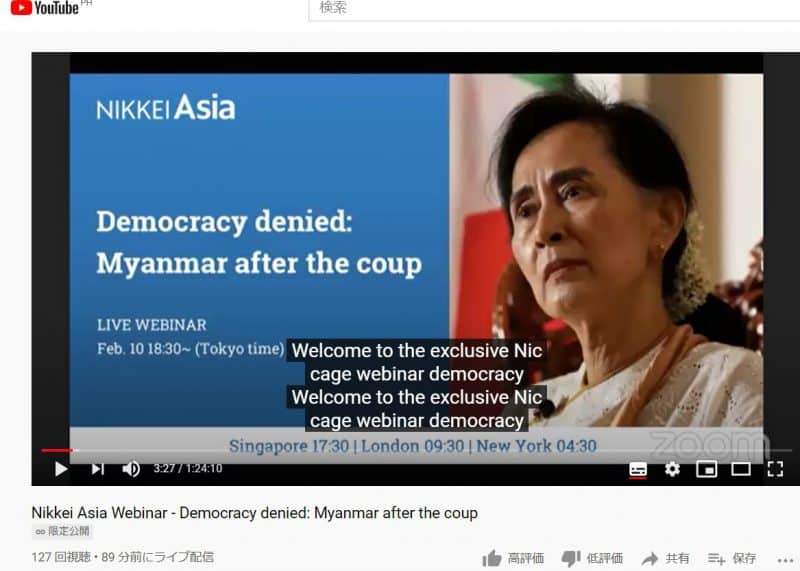
Task: Click the Nikkei Asia webinar video frame
Action: point(416,250)
